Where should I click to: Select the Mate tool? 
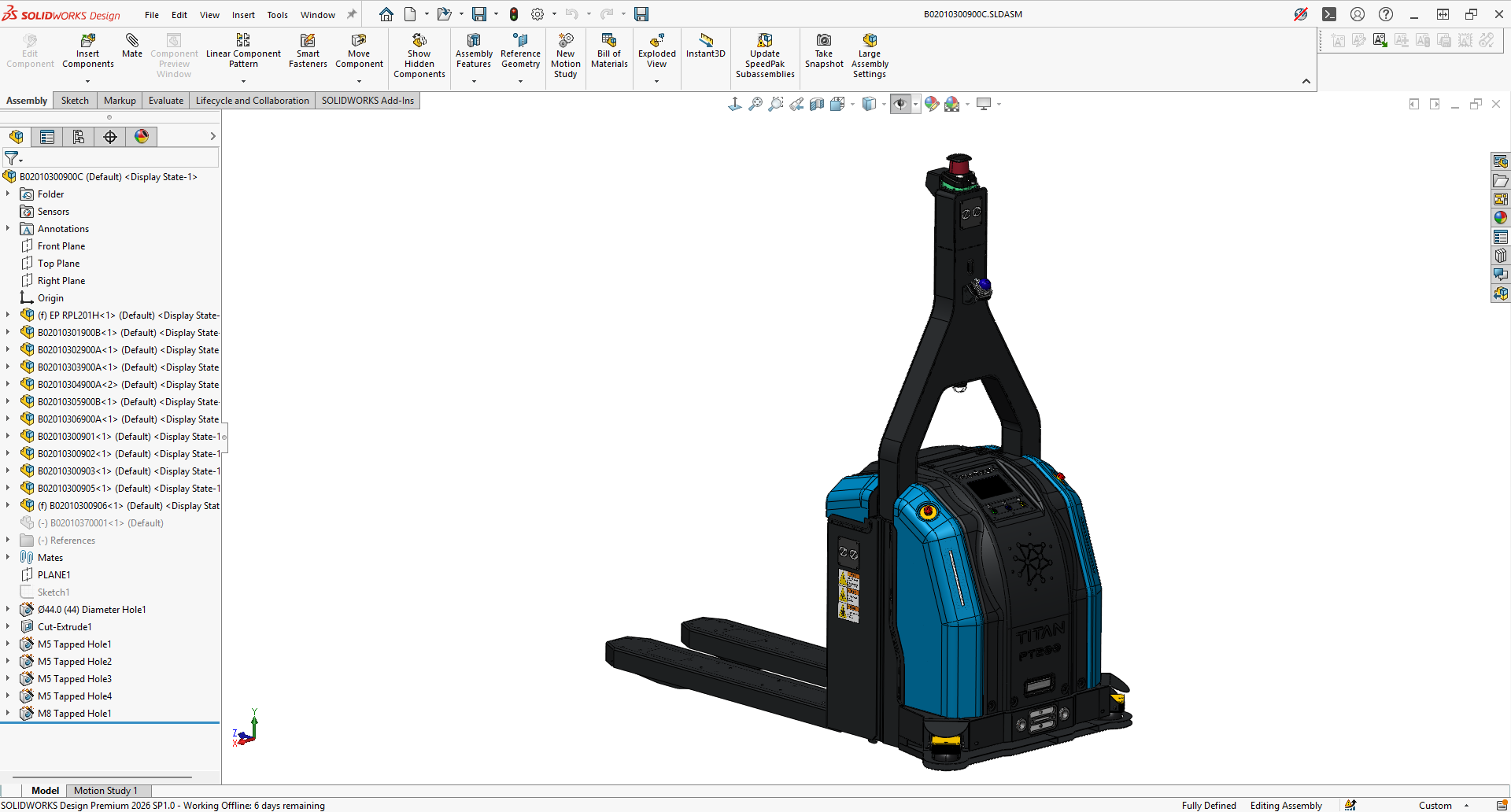coord(132,41)
